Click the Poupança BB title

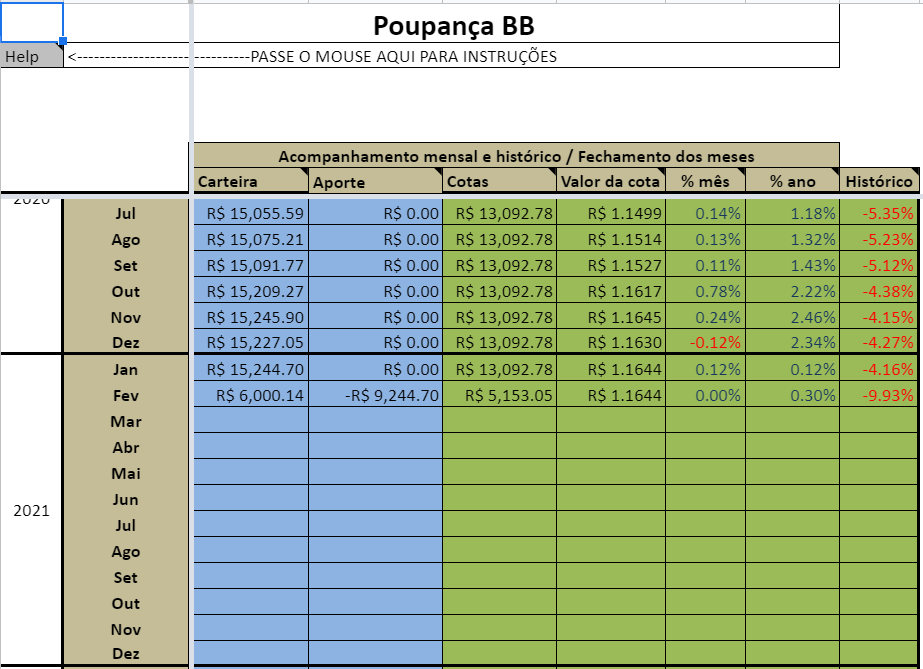pyautogui.click(x=454, y=25)
